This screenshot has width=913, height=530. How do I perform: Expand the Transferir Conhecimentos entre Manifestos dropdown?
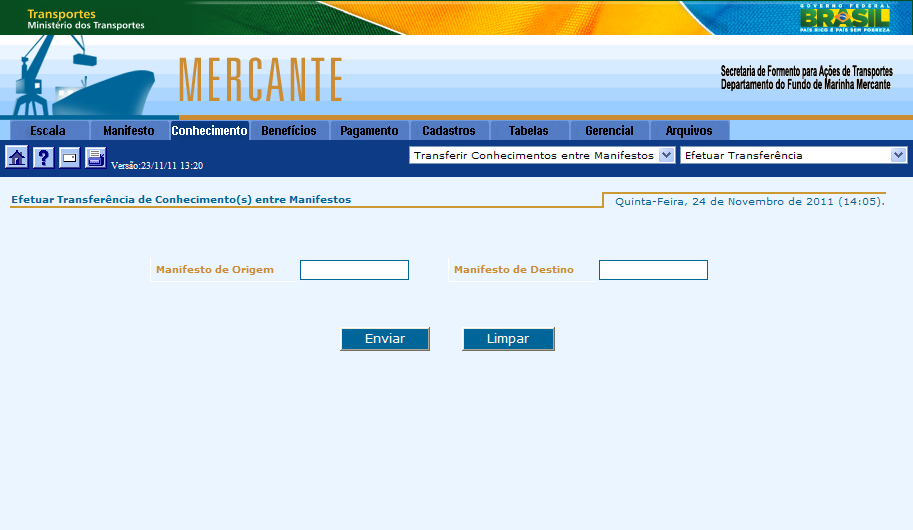click(542, 156)
